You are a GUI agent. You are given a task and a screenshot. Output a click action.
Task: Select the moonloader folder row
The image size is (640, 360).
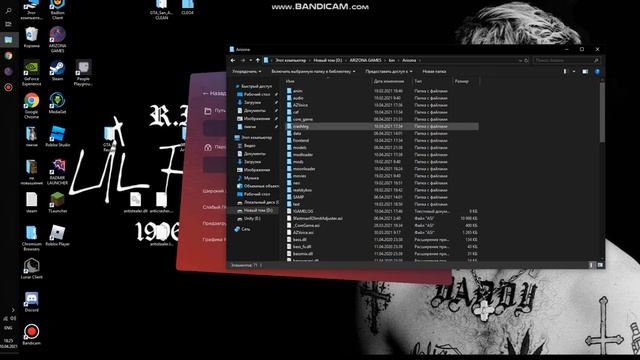tap(382, 169)
